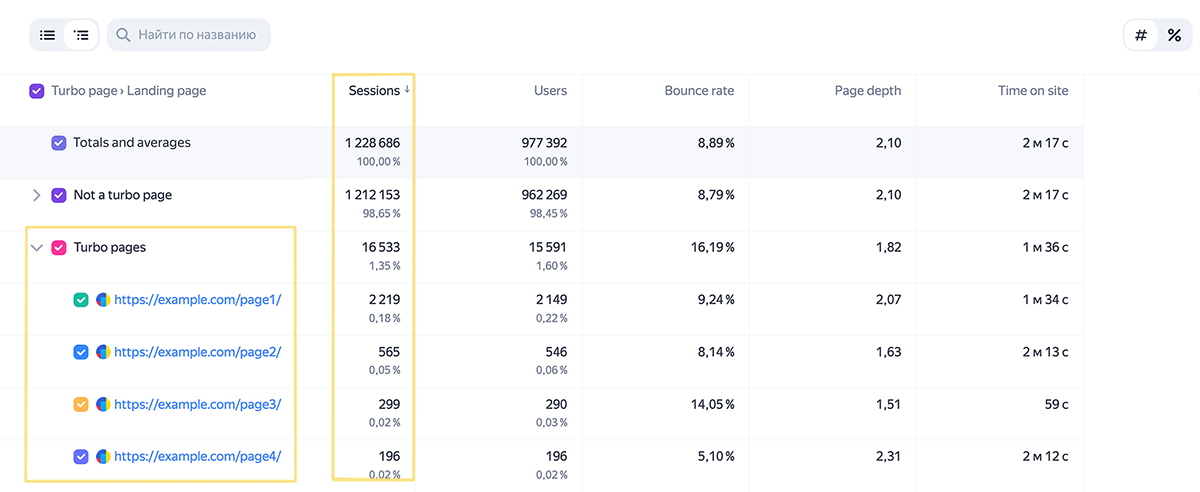This screenshot has height=492, width=1200.
Task: Toggle the header Turbo page checkbox
Action: [37, 91]
